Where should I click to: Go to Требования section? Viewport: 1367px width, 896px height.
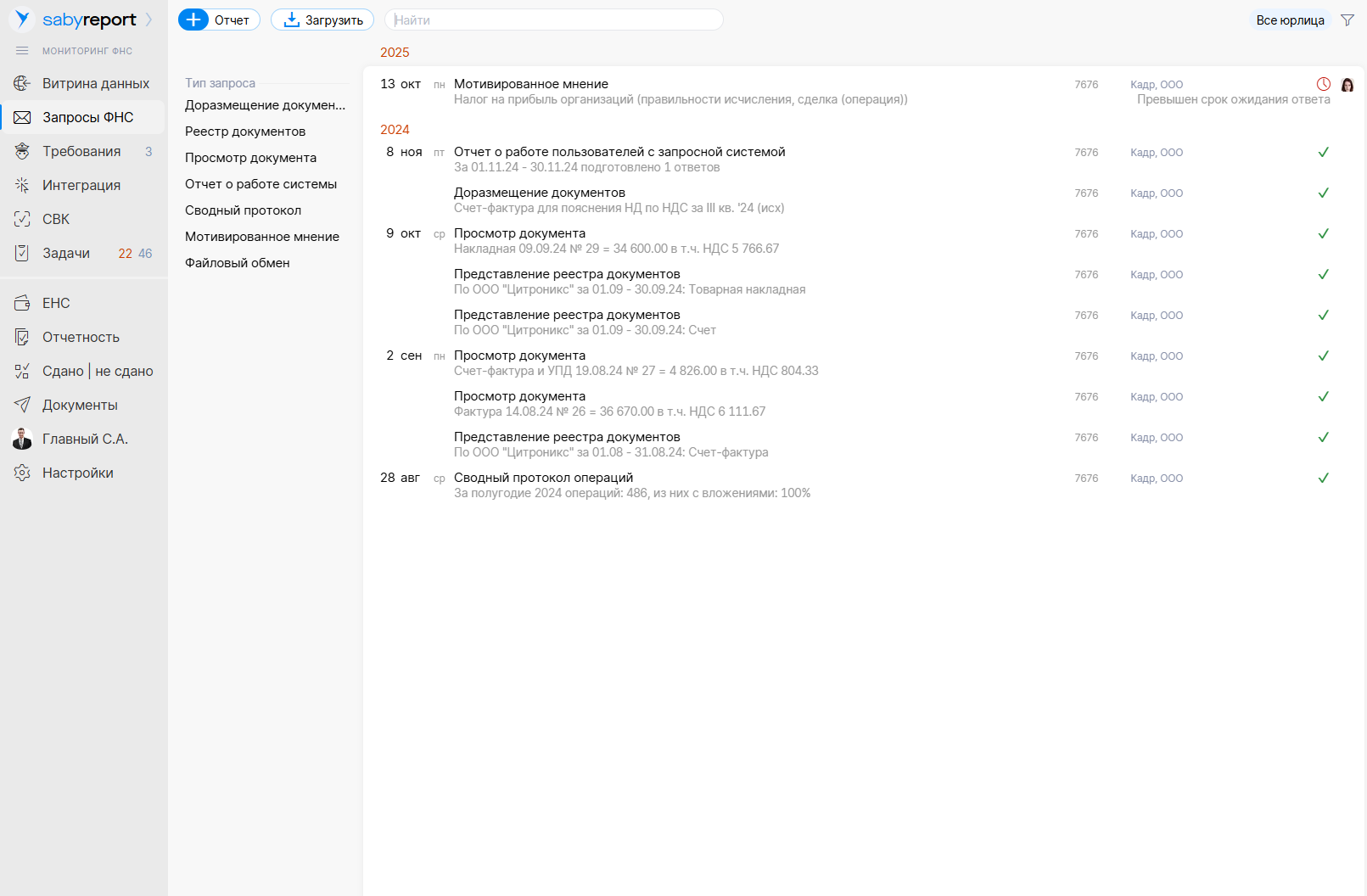click(x=81, y=151)
